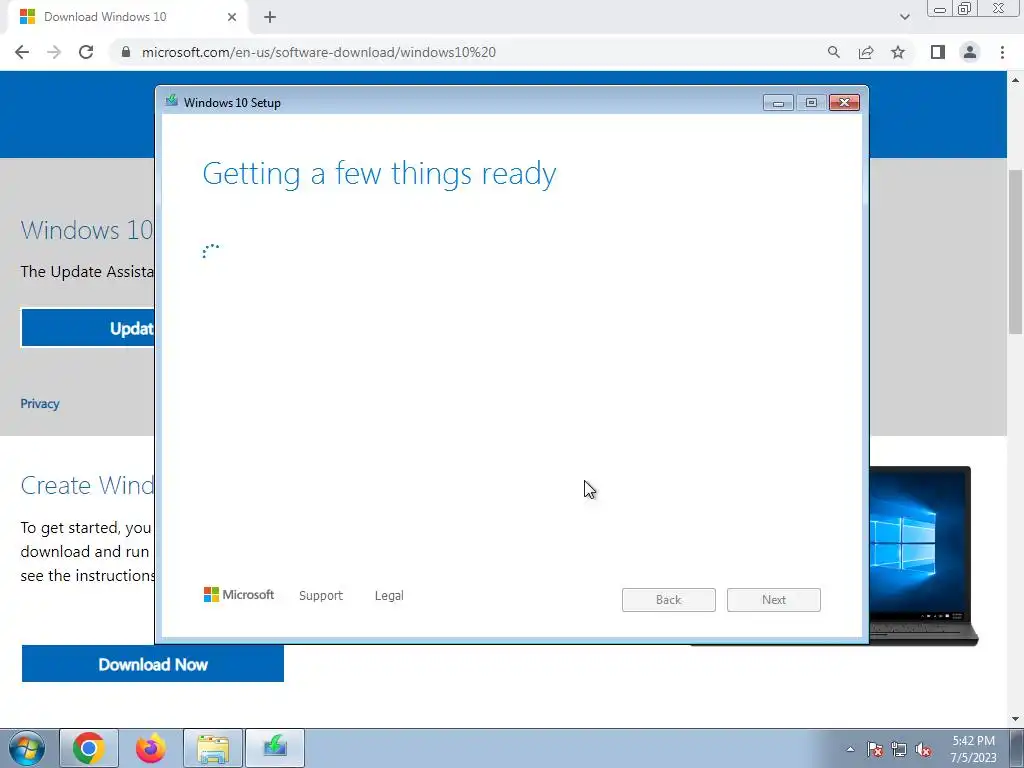
Task: Click the lock icon in address bar
Action: click(126, 52)
